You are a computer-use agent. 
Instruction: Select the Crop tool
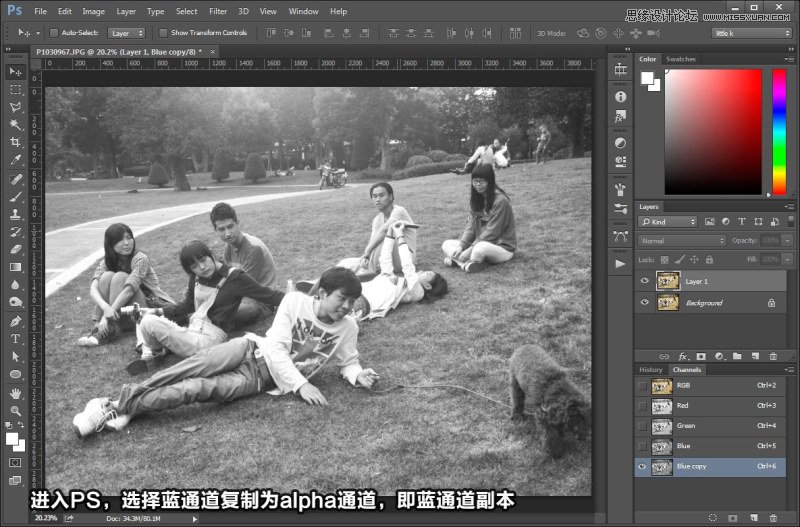click(15, 142)
